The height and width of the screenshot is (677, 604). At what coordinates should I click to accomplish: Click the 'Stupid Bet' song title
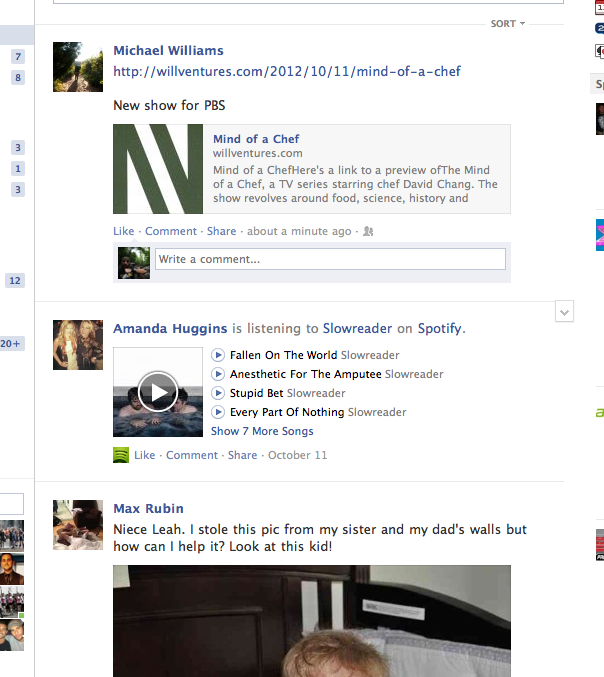click(256, 393)
